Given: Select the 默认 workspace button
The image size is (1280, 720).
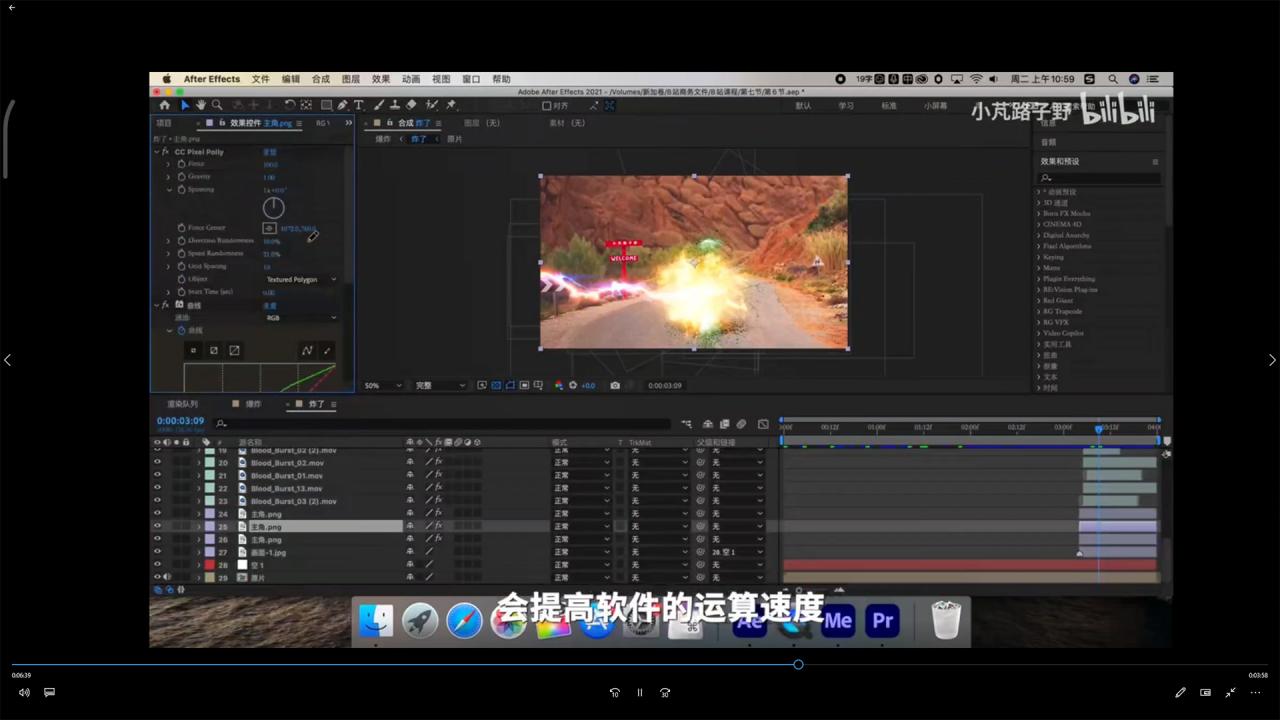Looking at the screenshot, I should coord(803,105).
